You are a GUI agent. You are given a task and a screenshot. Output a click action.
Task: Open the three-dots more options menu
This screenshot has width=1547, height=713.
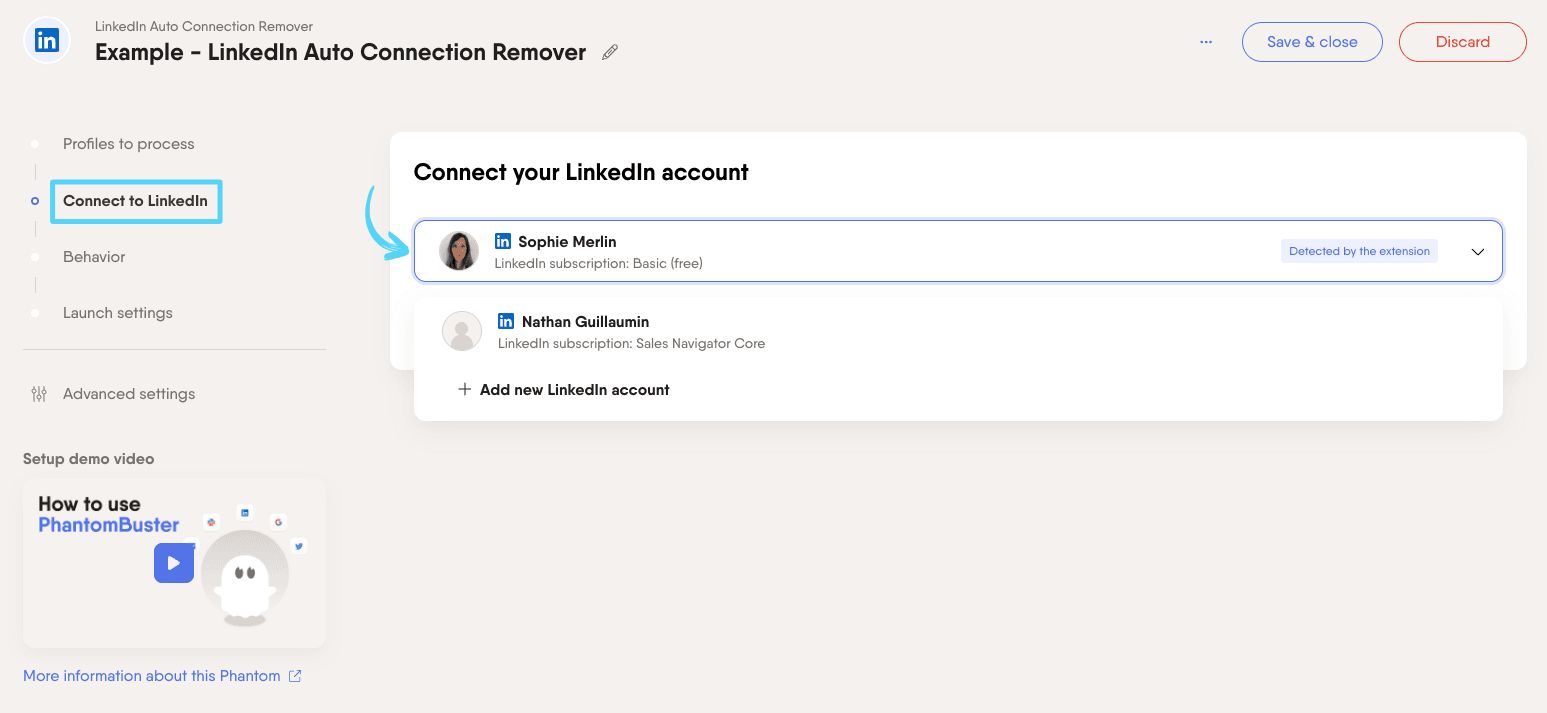pyautogui.click(x=1206, y=42)
